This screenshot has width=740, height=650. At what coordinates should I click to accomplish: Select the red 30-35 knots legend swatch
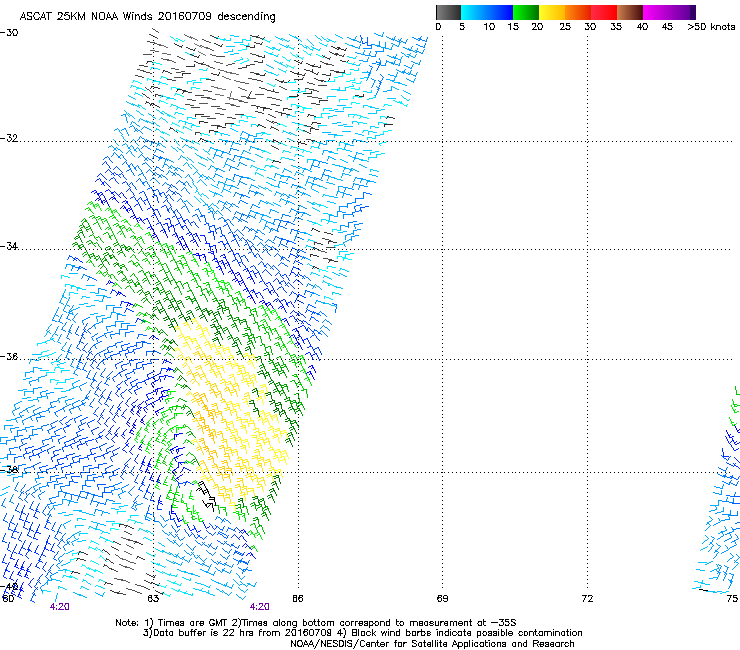pos(604,12)
